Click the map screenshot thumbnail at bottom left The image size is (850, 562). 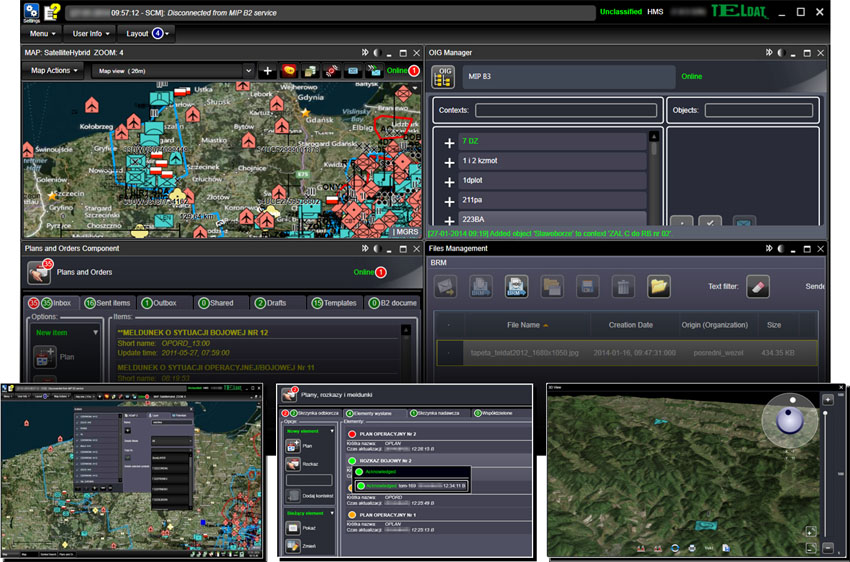(132, 471)
